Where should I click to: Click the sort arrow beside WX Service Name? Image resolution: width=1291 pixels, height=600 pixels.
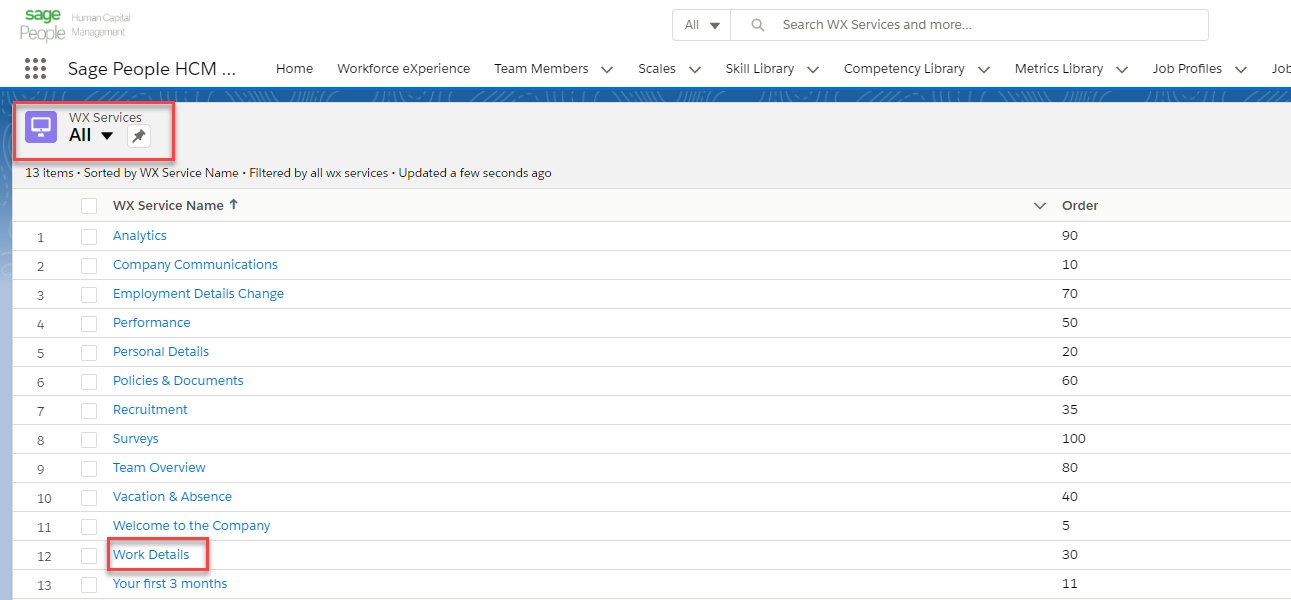pyautogui.click(x=234, y=205)
